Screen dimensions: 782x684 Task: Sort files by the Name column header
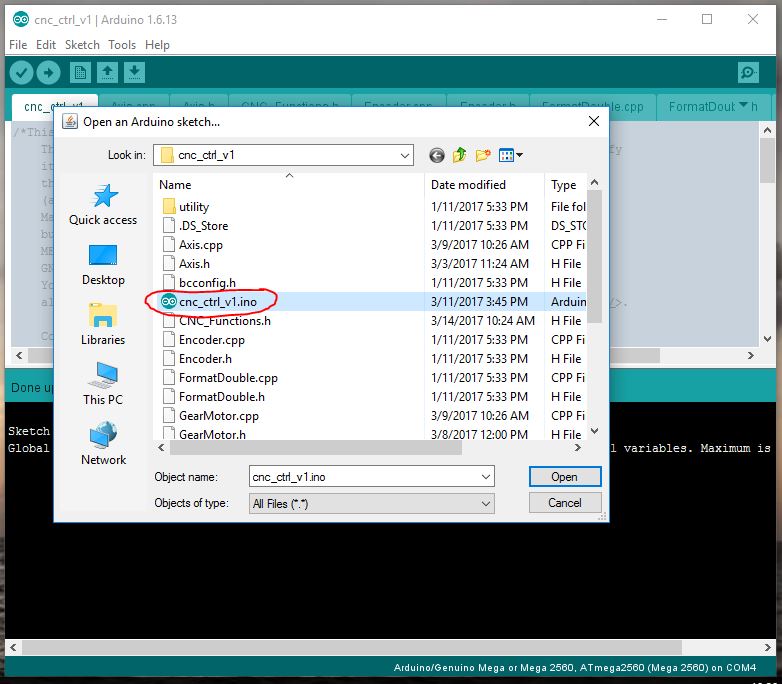[288, 185]
